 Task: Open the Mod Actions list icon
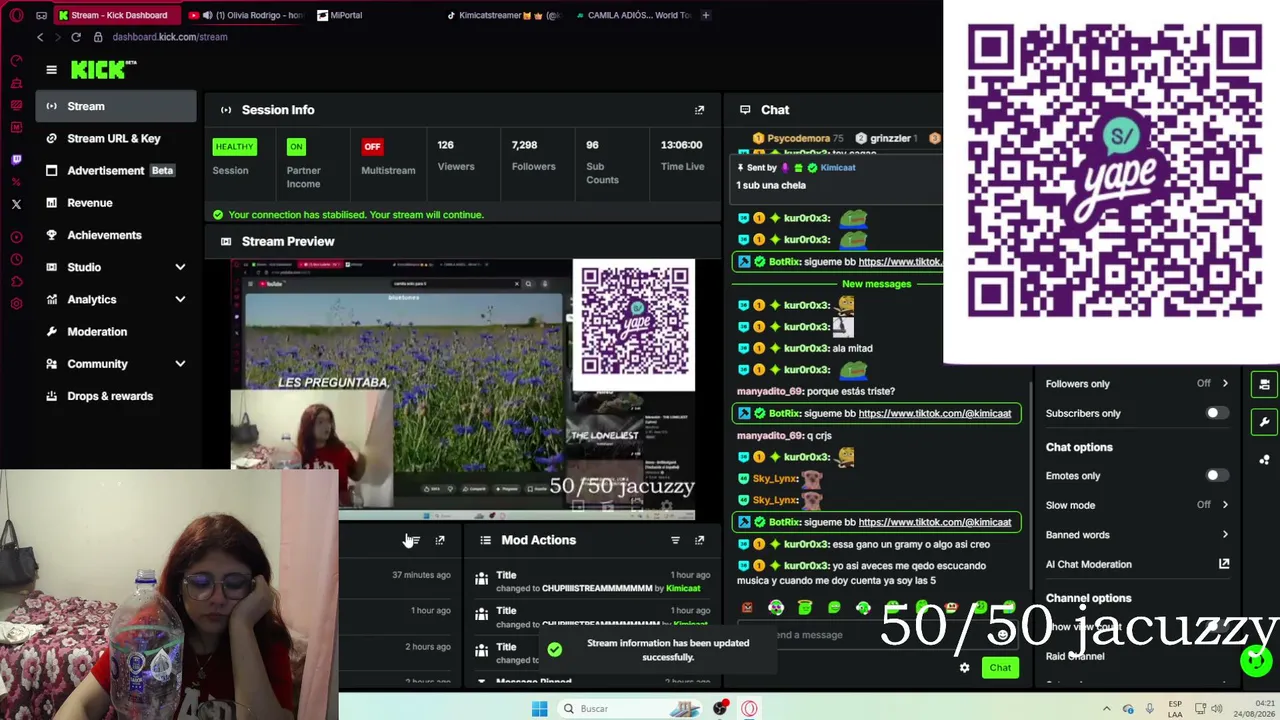[x=485, y=540]
